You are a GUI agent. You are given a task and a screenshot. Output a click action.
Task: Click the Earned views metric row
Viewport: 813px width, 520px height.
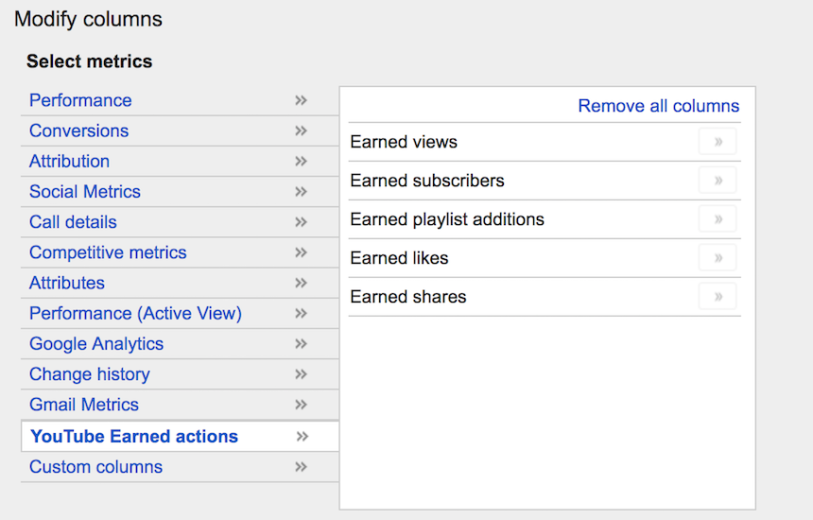tap(544, 142)
